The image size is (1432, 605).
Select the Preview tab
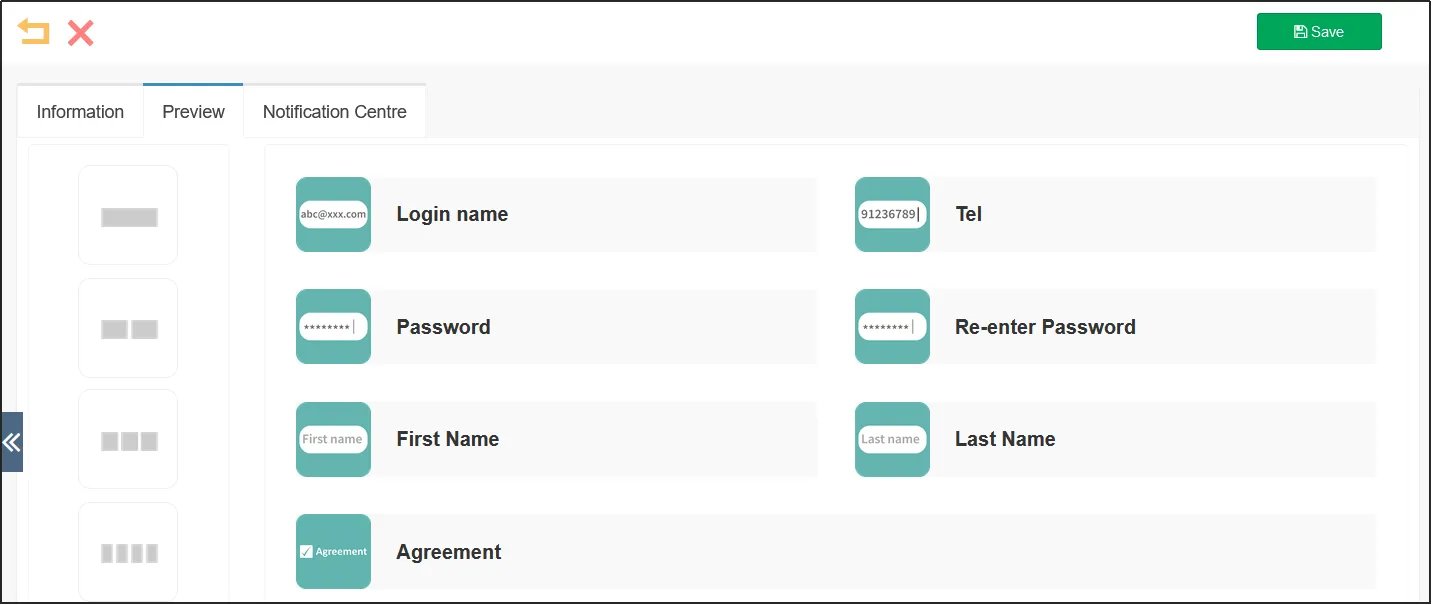point(193,112)
